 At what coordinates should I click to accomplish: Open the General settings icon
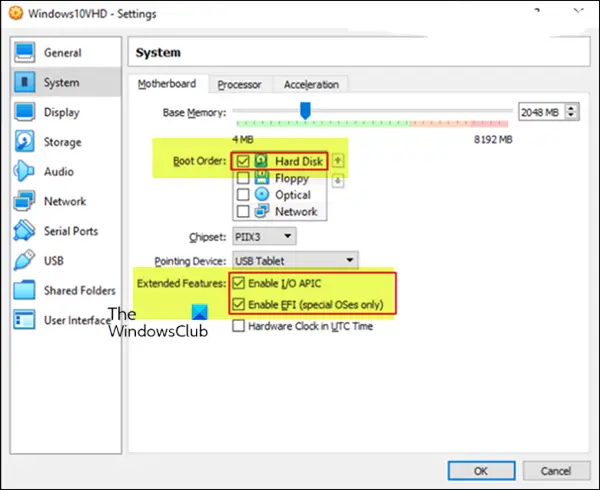(24, 52)
